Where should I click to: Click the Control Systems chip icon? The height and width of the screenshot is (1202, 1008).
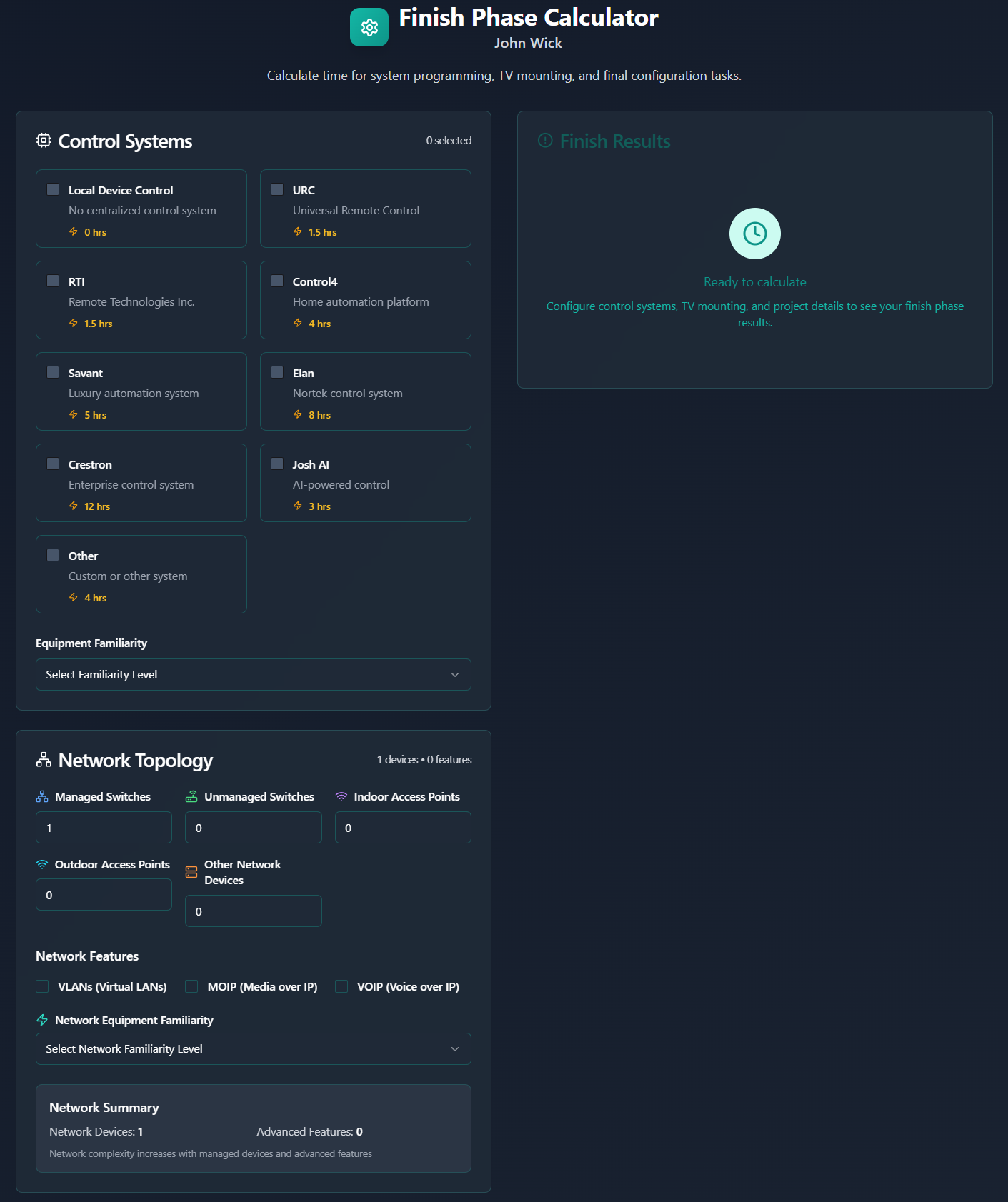pyautogui.click(x=44, y=141)
